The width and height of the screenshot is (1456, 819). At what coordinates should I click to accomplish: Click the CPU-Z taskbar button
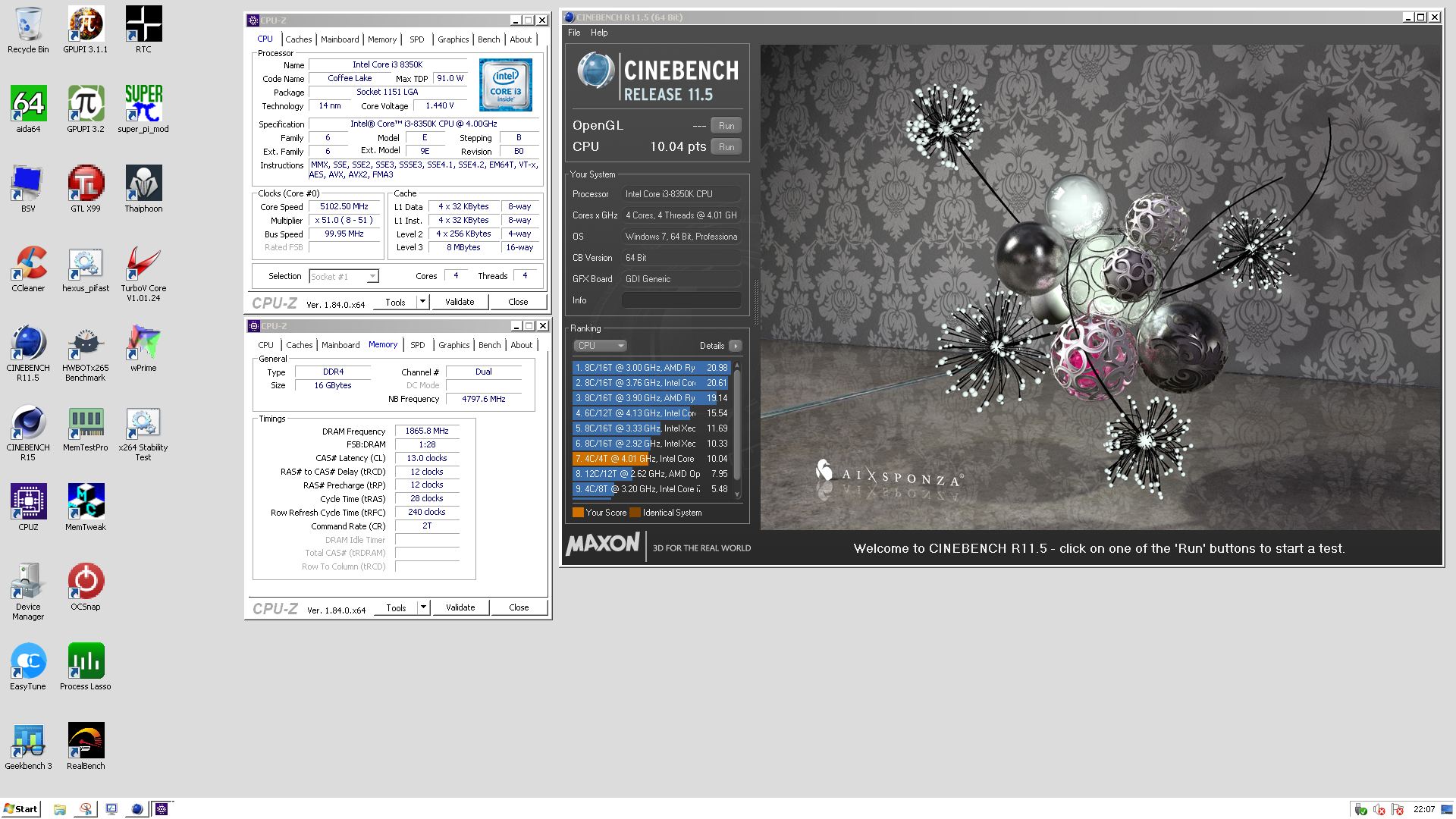pyautogui.click(x=162, y=809)
